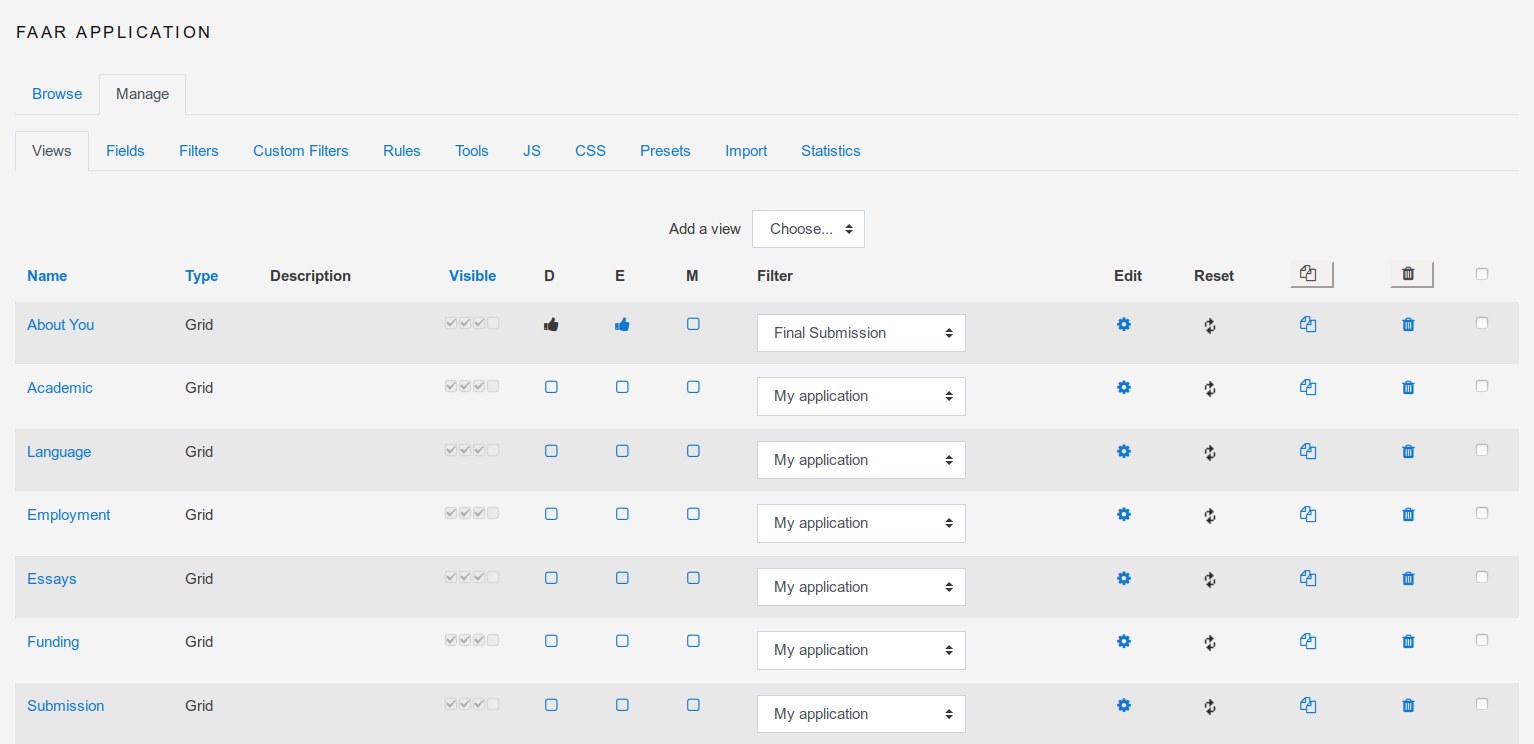
Task: Duplicate the Employment view
Action: 1308,514
